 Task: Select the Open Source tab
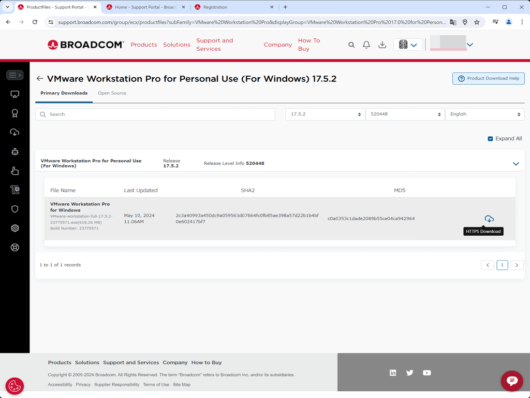click(x=112, y=93)
